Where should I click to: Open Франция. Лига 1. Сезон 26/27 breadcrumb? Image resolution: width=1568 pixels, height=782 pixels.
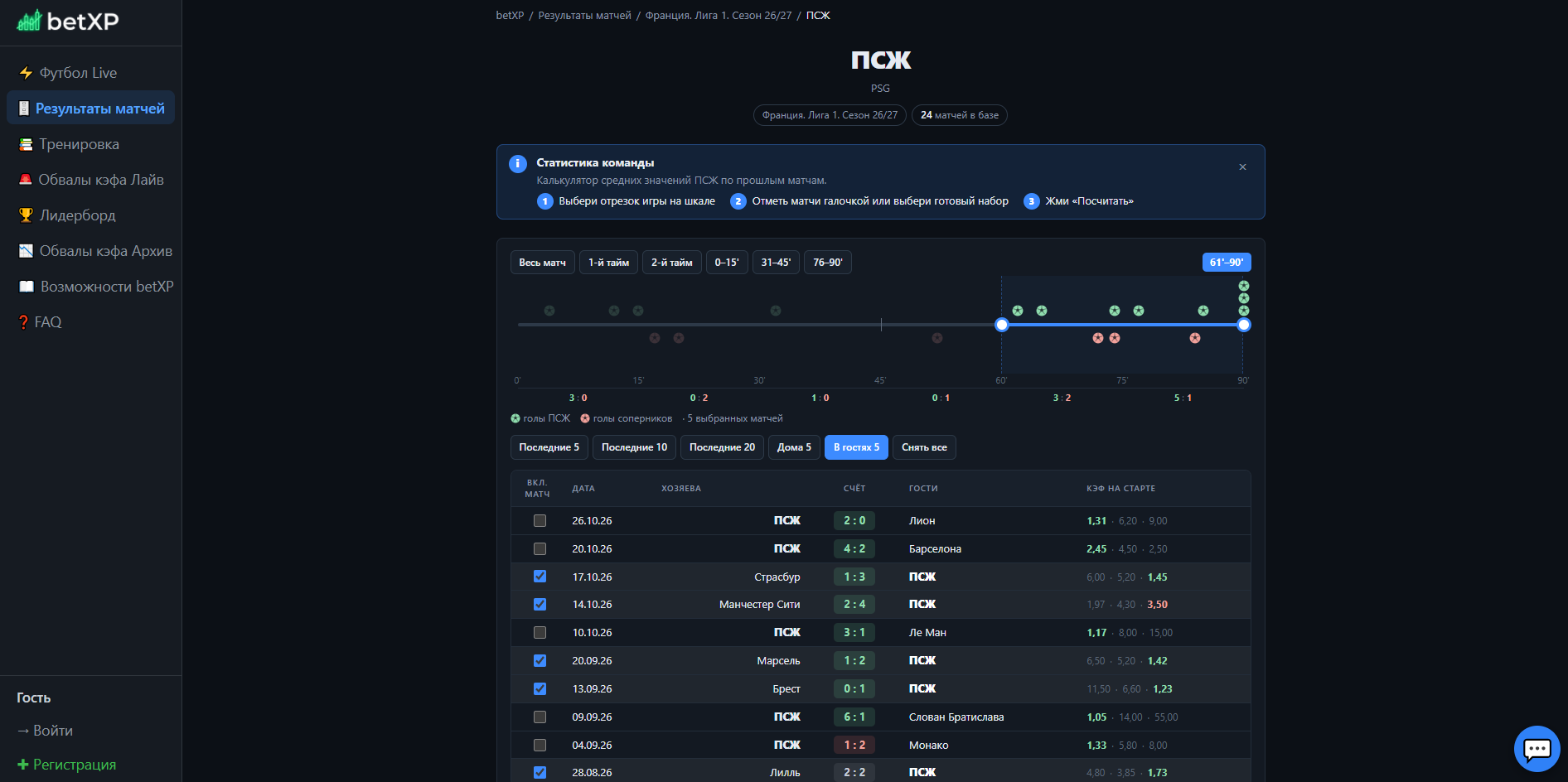[719, 16]
